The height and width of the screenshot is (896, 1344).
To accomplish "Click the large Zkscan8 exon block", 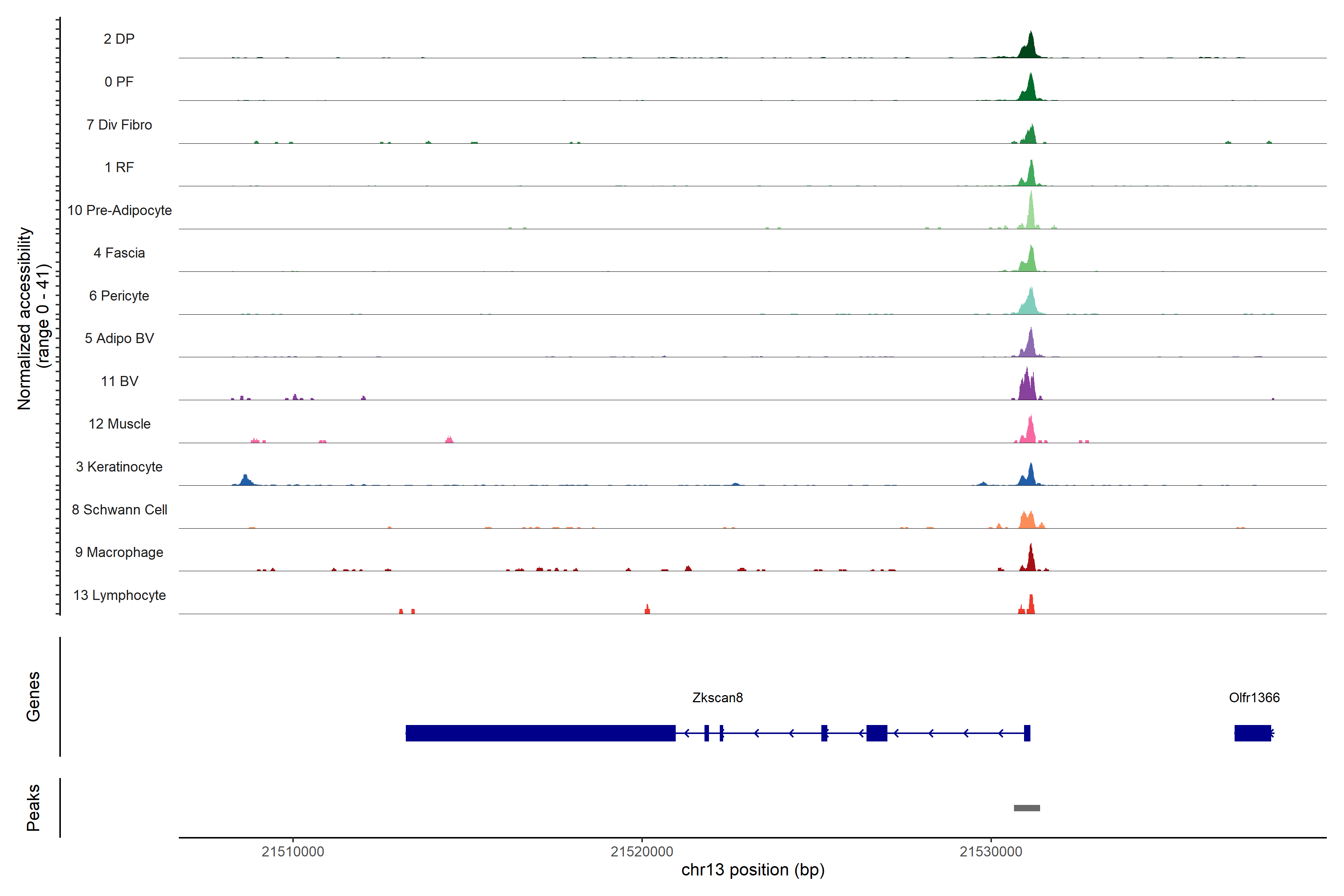I will [x=540, y=732].
